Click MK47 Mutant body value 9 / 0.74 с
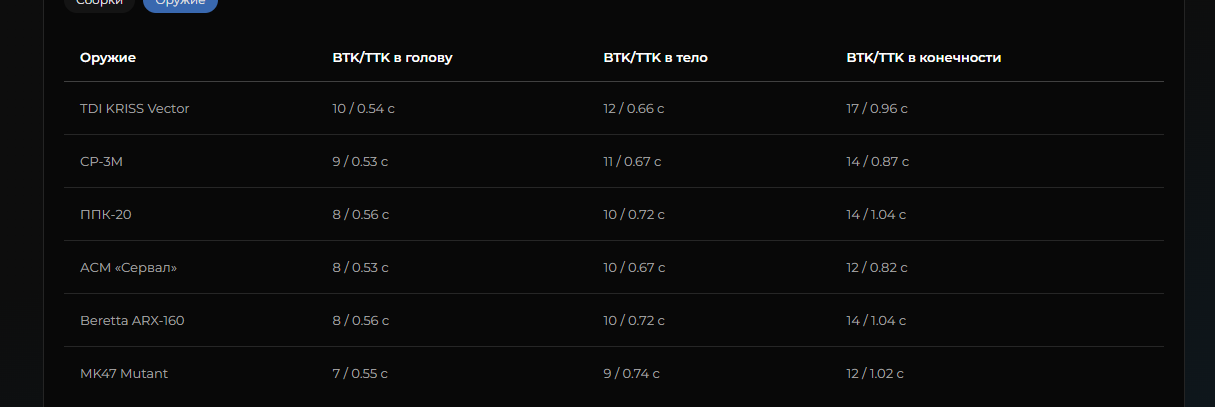The width and height of the screenshot is (1215, 407). (x=631, y=373)
